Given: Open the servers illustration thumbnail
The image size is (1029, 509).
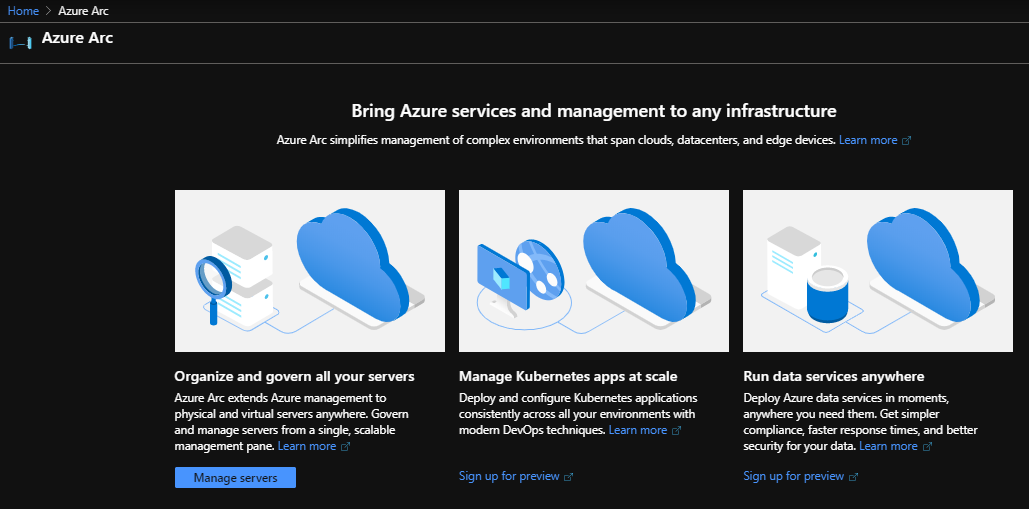Looking at the screenshot, I should [x=310, y=271].
